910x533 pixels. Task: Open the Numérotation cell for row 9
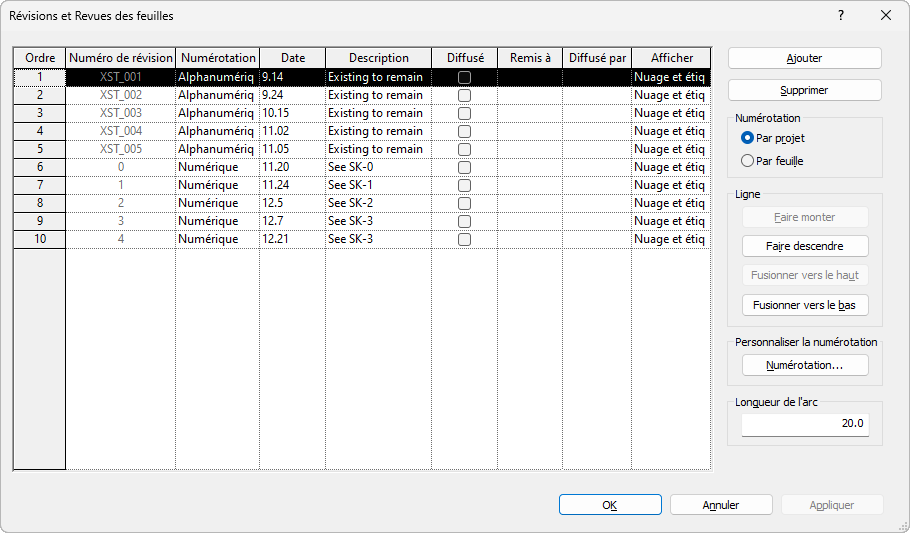point(218,221)
